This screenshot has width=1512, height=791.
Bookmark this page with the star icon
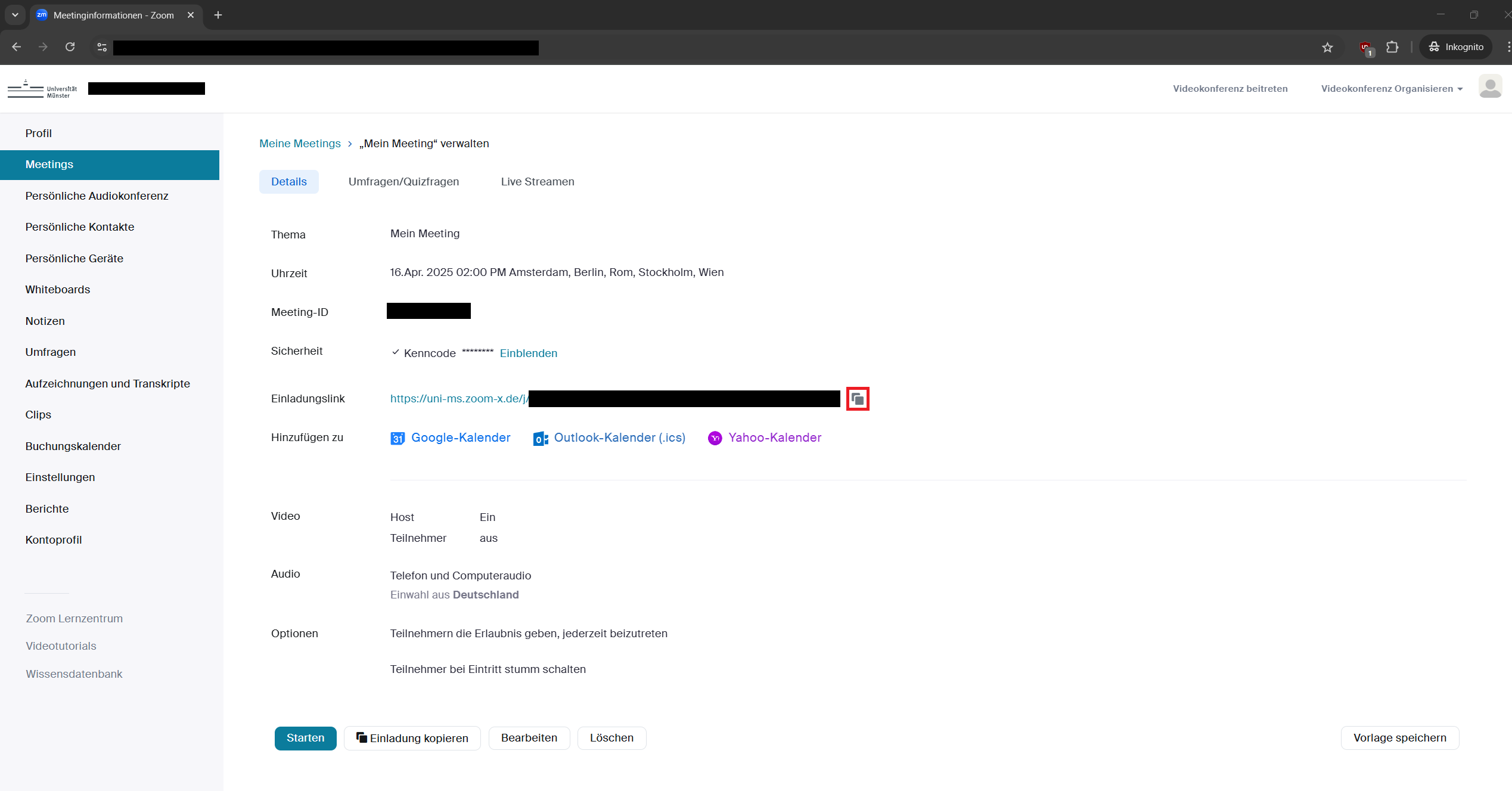(1327, 47)
